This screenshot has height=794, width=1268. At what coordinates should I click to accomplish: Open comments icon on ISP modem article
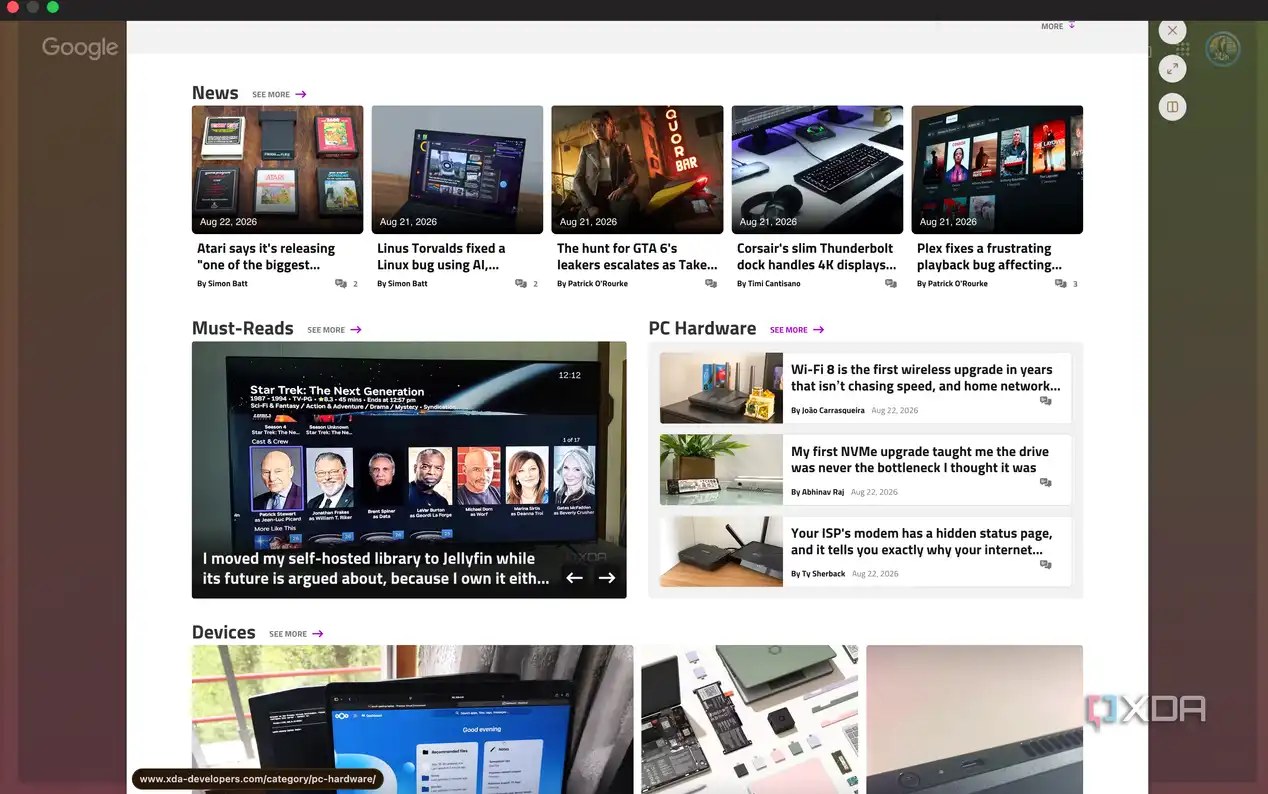click(x=1046, y=565)
